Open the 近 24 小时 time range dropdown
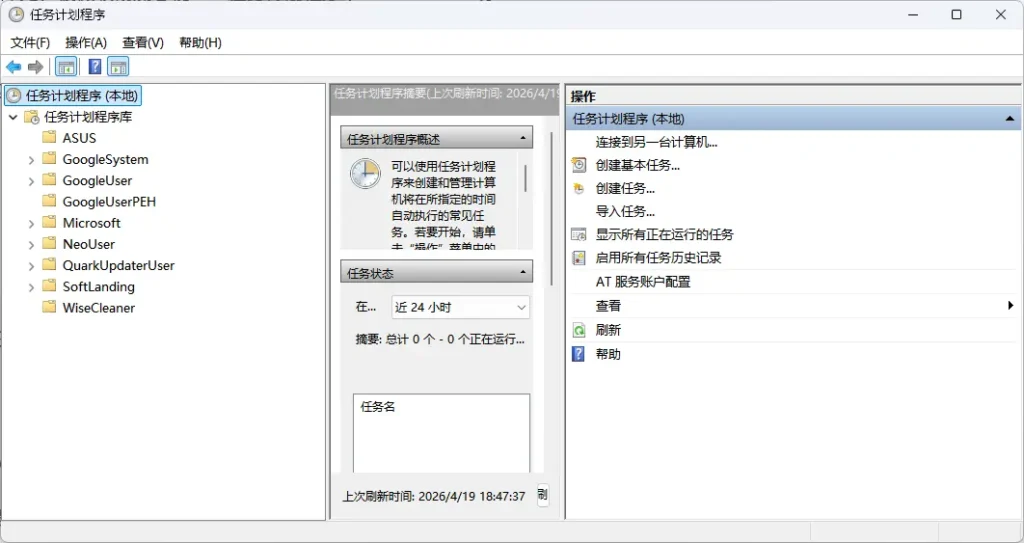This screenshot has height=543, width=1024. click(460, 307)
